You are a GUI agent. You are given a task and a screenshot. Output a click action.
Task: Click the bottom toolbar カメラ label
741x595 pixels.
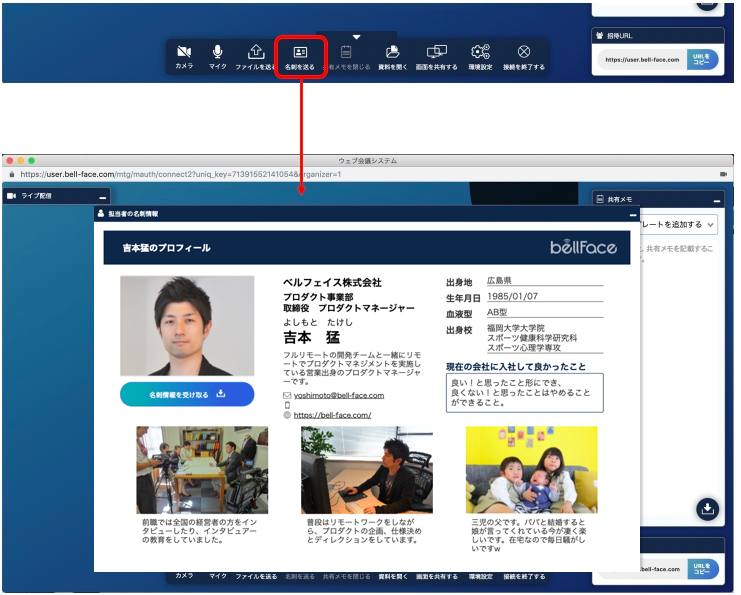(x=184, y=576)
